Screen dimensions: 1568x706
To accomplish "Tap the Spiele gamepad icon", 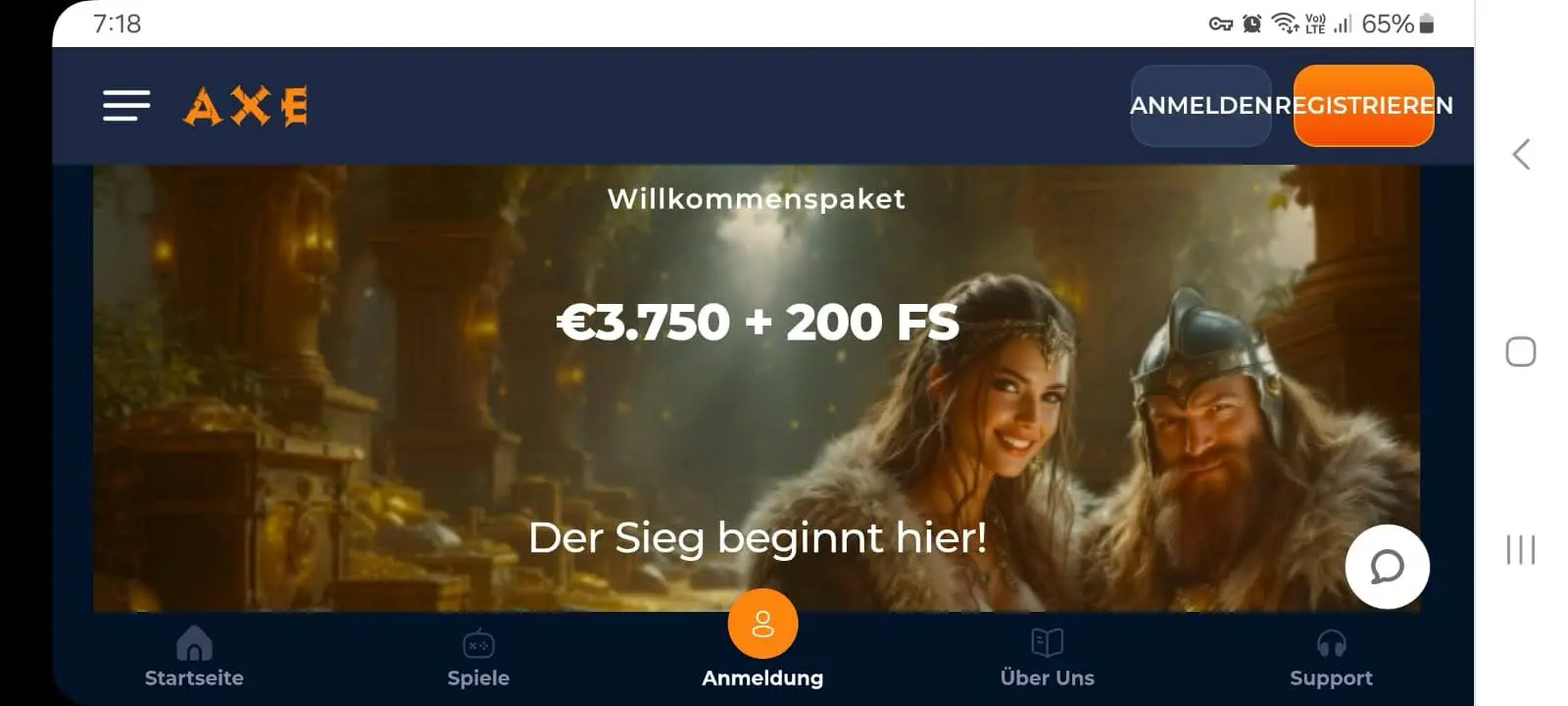I will click(478, 644).
